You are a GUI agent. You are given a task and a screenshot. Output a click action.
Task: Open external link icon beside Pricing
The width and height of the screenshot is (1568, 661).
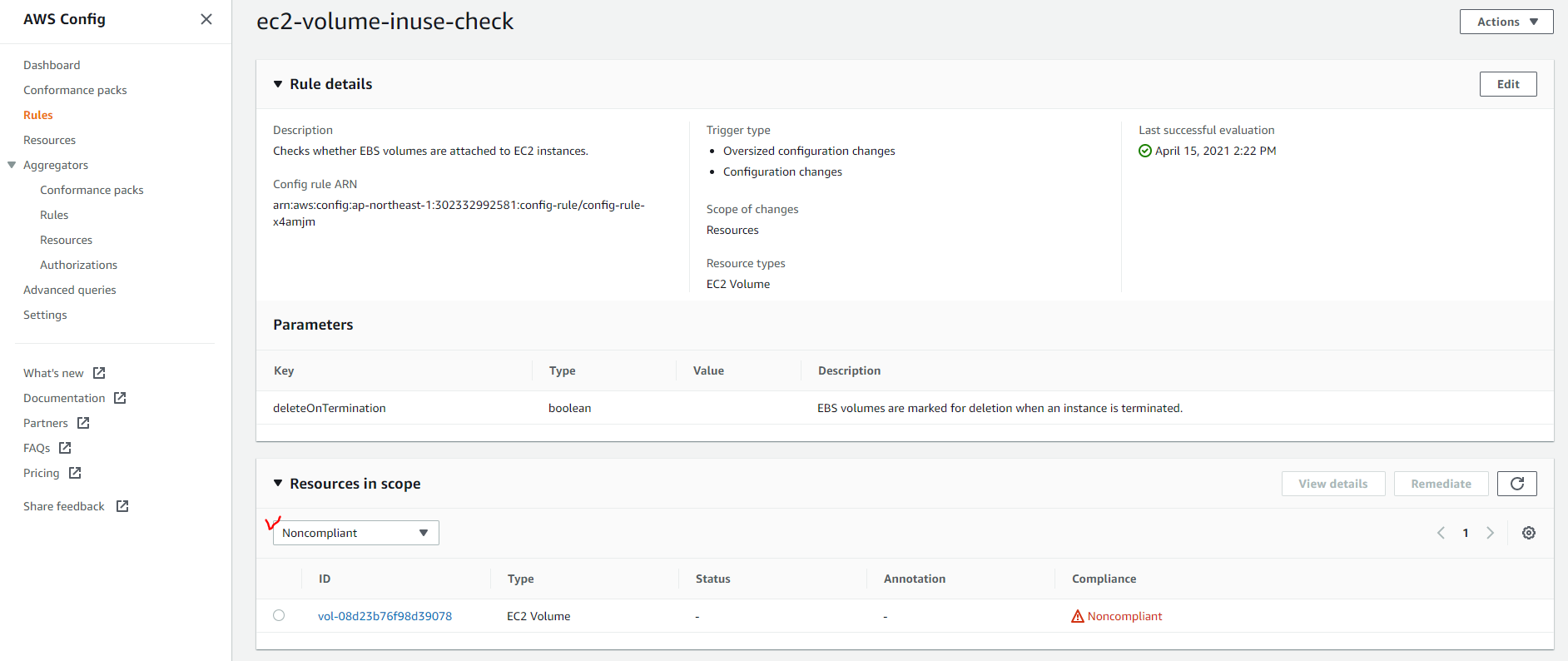(x=75, y=473)
